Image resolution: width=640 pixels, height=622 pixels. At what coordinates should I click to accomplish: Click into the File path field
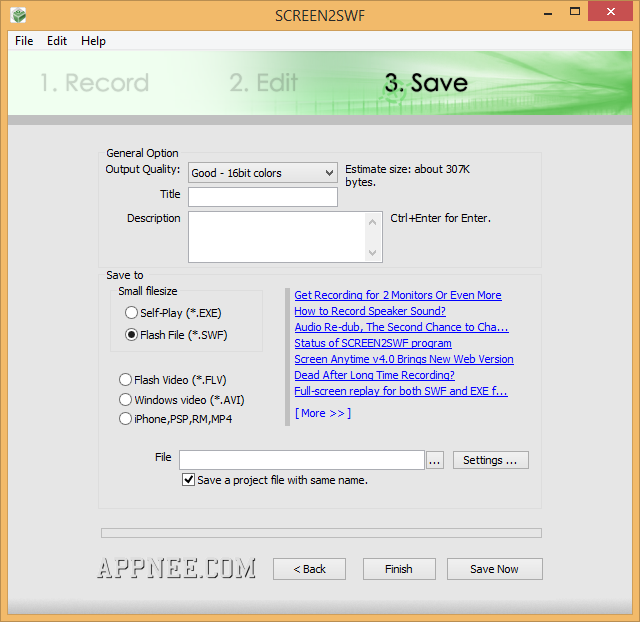[302, 460]
